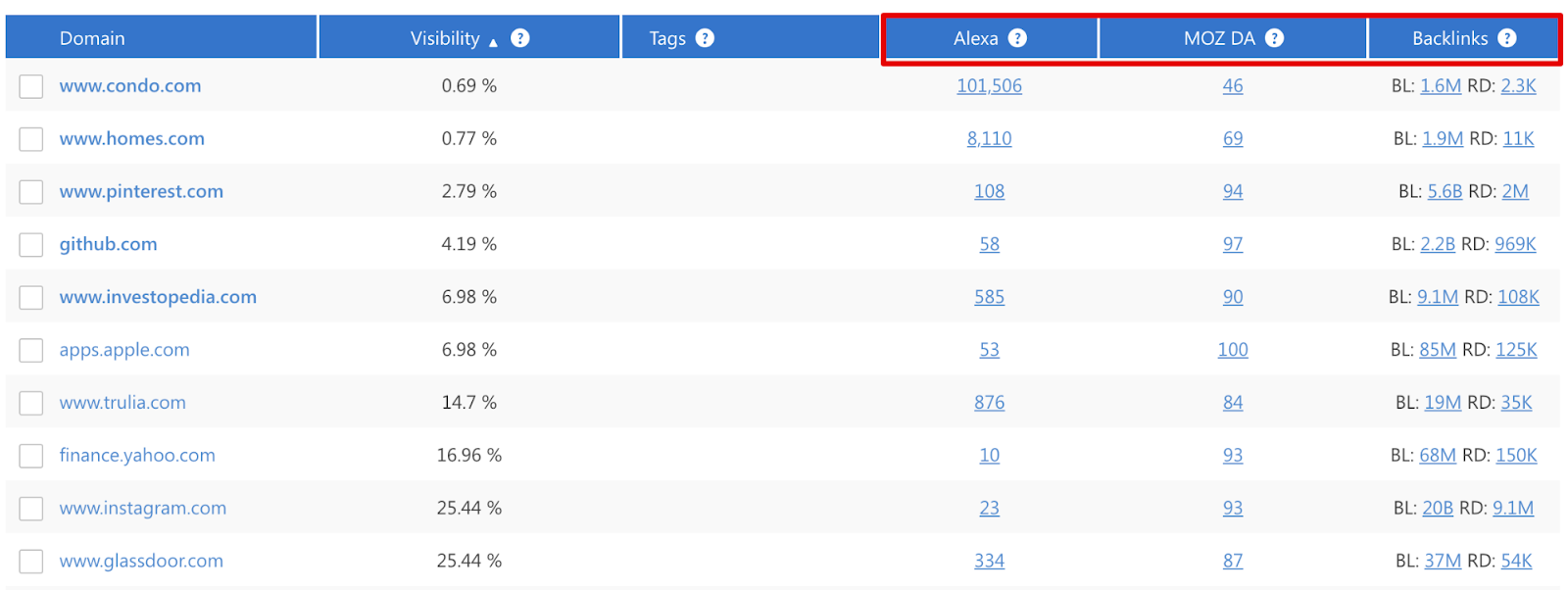Open backlinks 20B for instagram
1568x590 pixels.
1438,509
